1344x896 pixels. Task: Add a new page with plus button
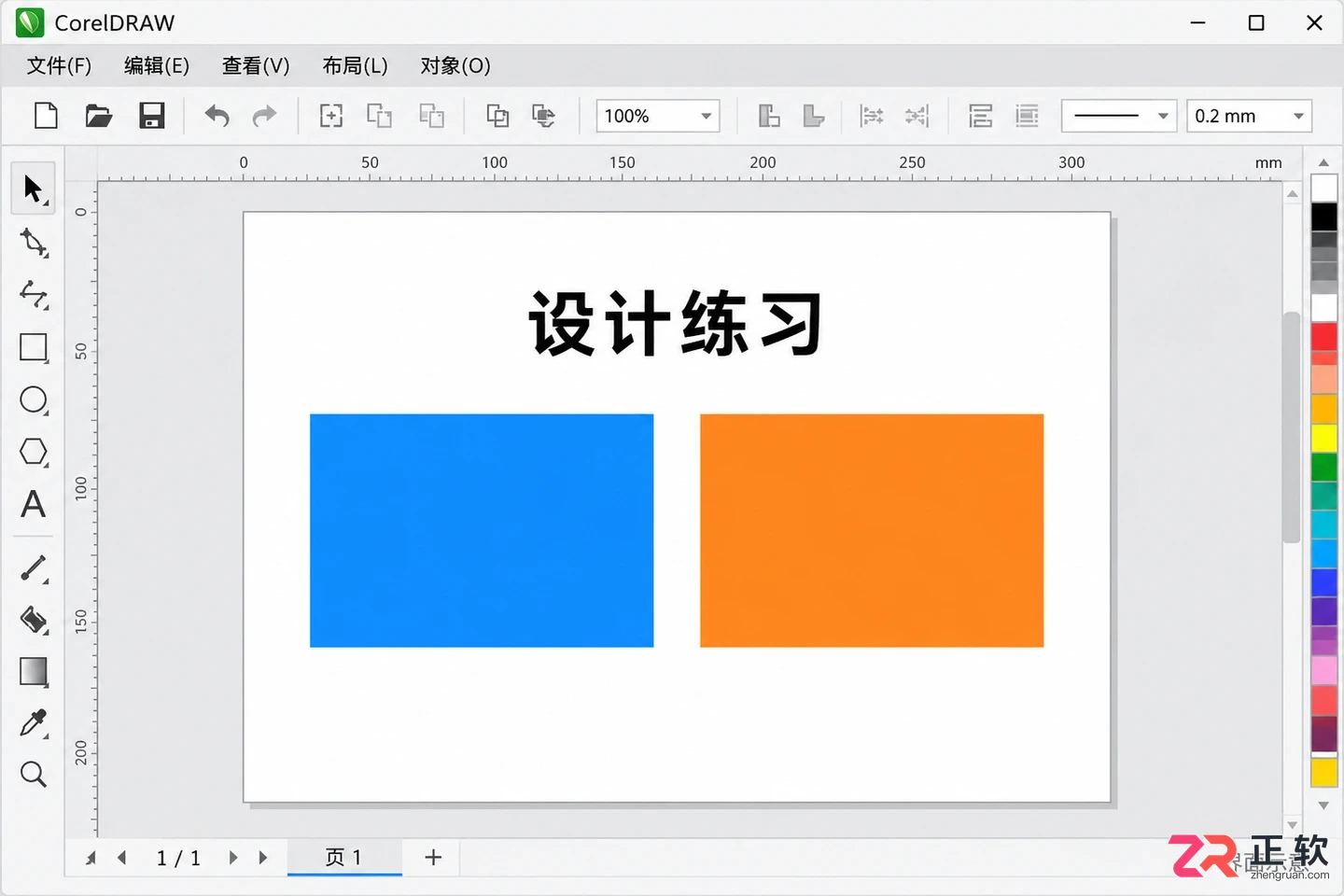click(x=433, y=857)
